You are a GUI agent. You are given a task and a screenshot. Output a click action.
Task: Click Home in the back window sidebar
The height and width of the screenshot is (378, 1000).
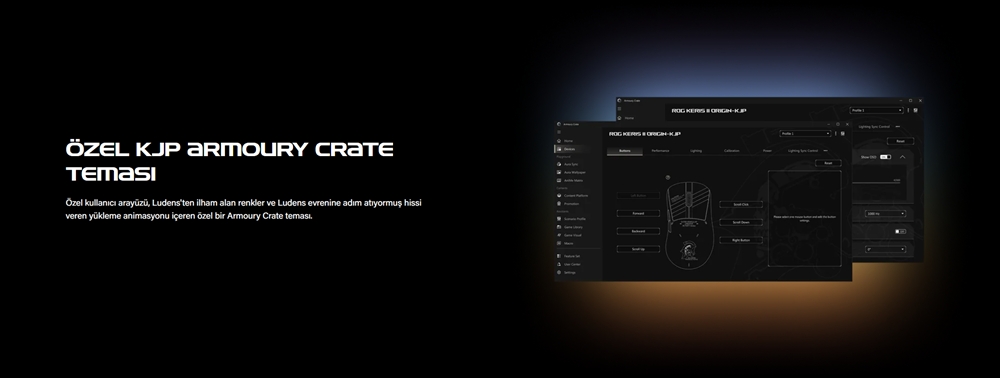[x=626, y=118]
